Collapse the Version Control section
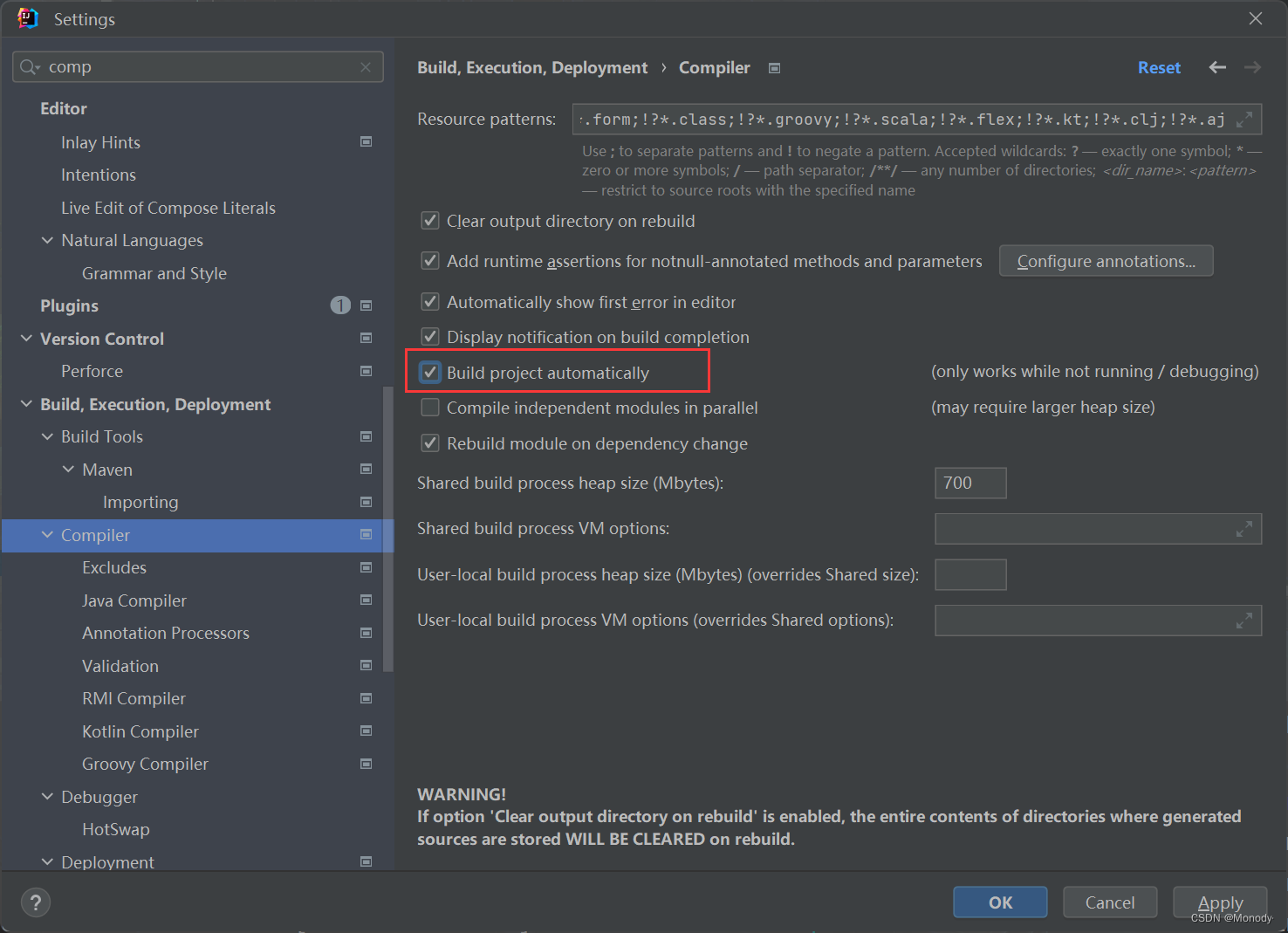 [26, 338]
